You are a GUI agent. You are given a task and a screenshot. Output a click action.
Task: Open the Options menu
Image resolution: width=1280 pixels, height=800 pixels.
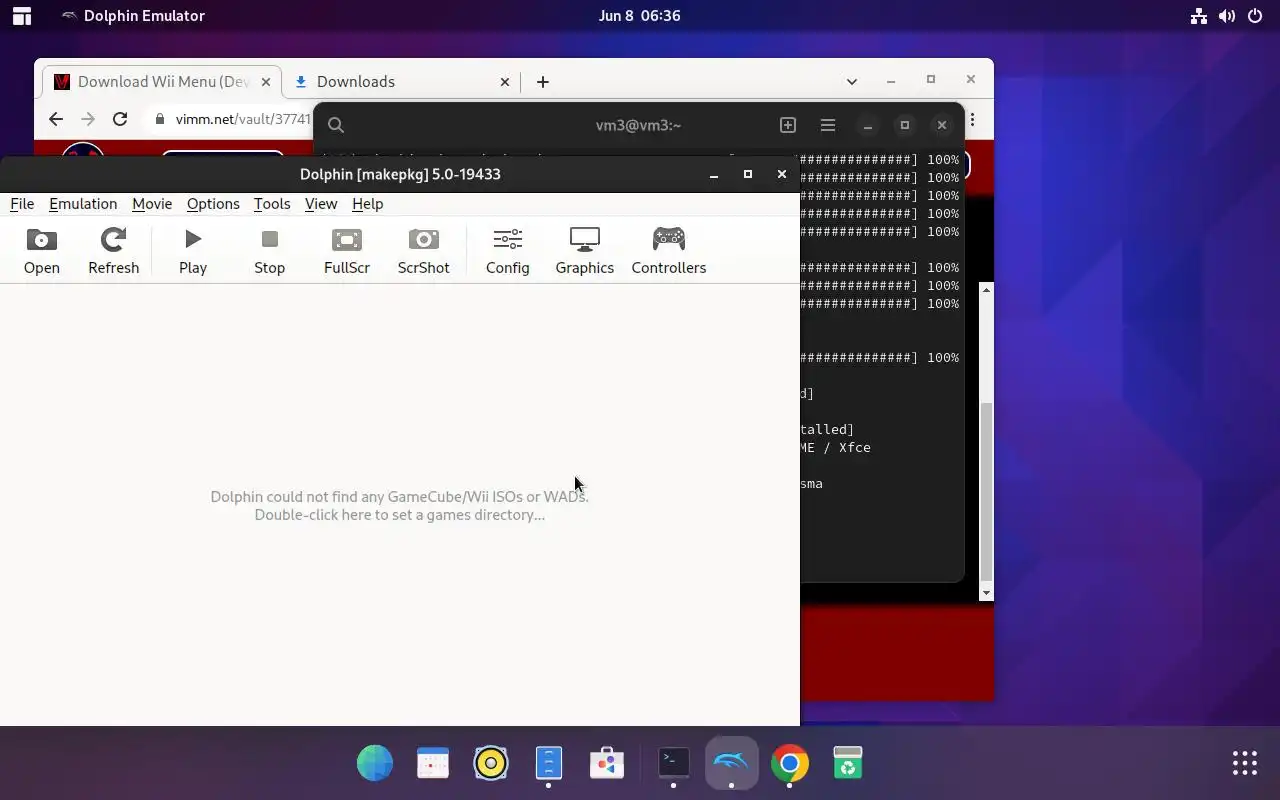pyautogui.click(x=213, y=204)
